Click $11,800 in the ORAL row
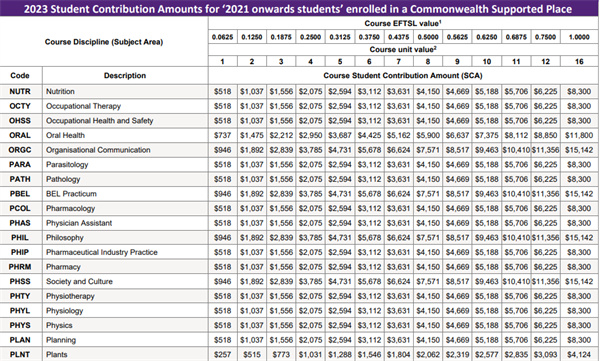Viewport: 600px width, 361px height. pyautogui.click(x=579, y=135)
